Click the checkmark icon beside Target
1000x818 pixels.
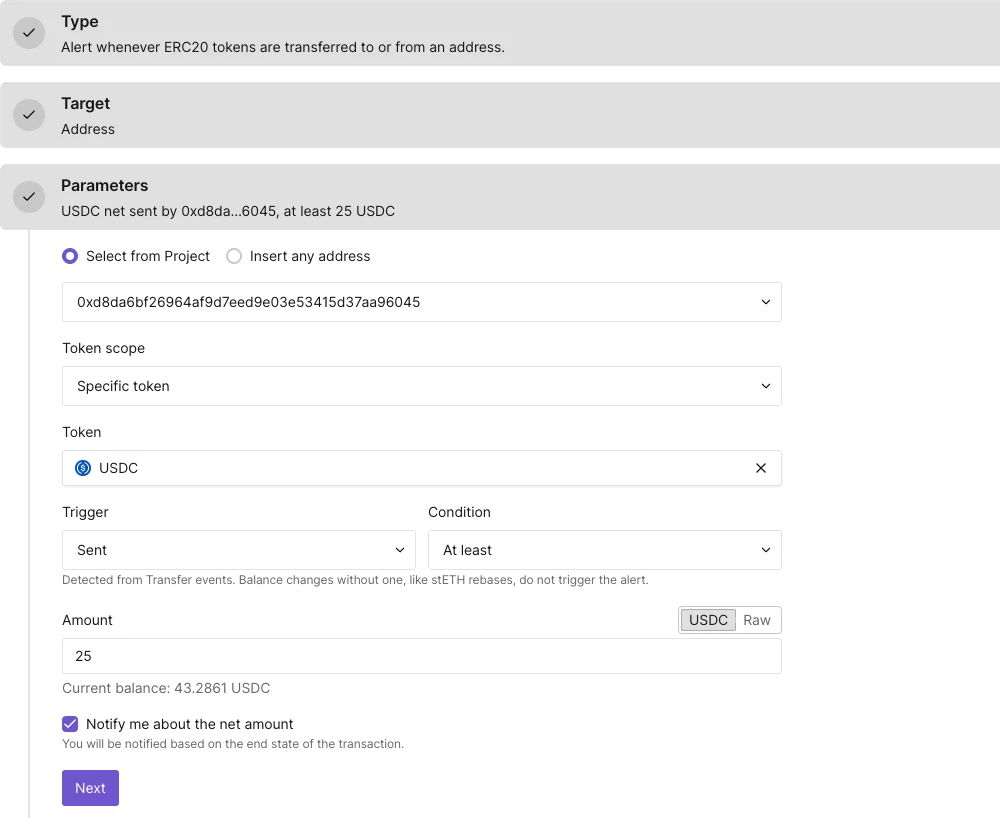[x=29, y=115]
